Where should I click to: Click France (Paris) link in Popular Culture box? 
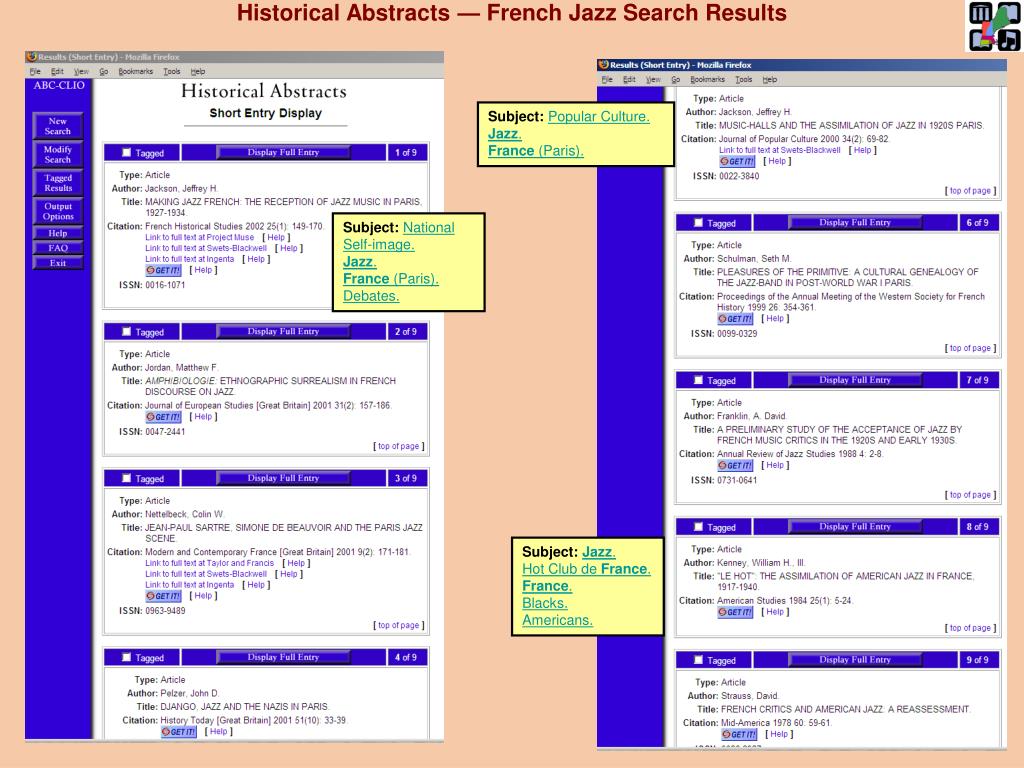[x=536, y=151]
